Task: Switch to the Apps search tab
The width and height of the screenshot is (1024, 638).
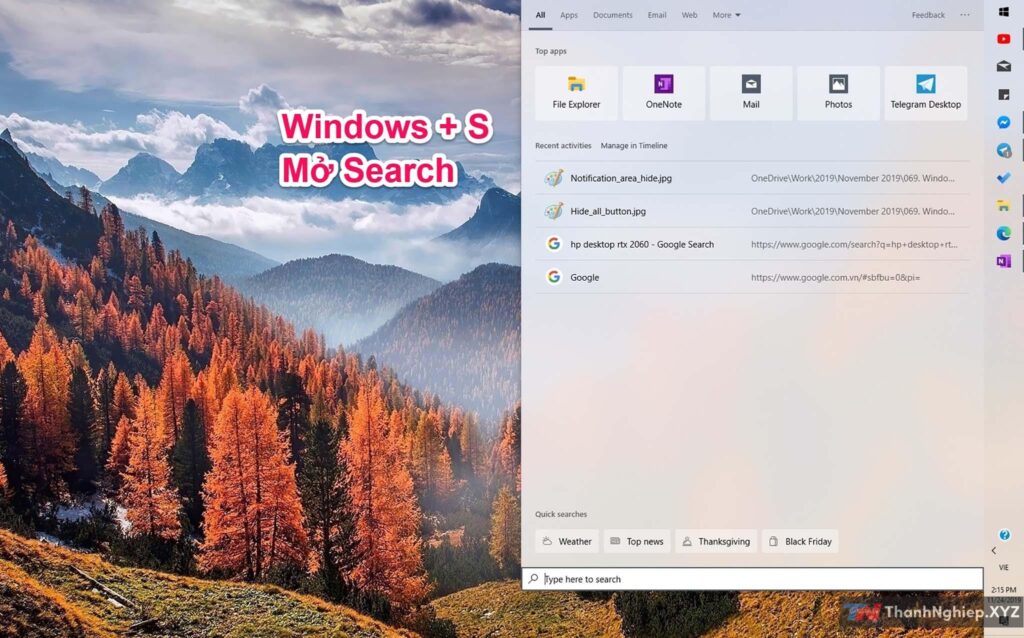Action: [569, 15]
